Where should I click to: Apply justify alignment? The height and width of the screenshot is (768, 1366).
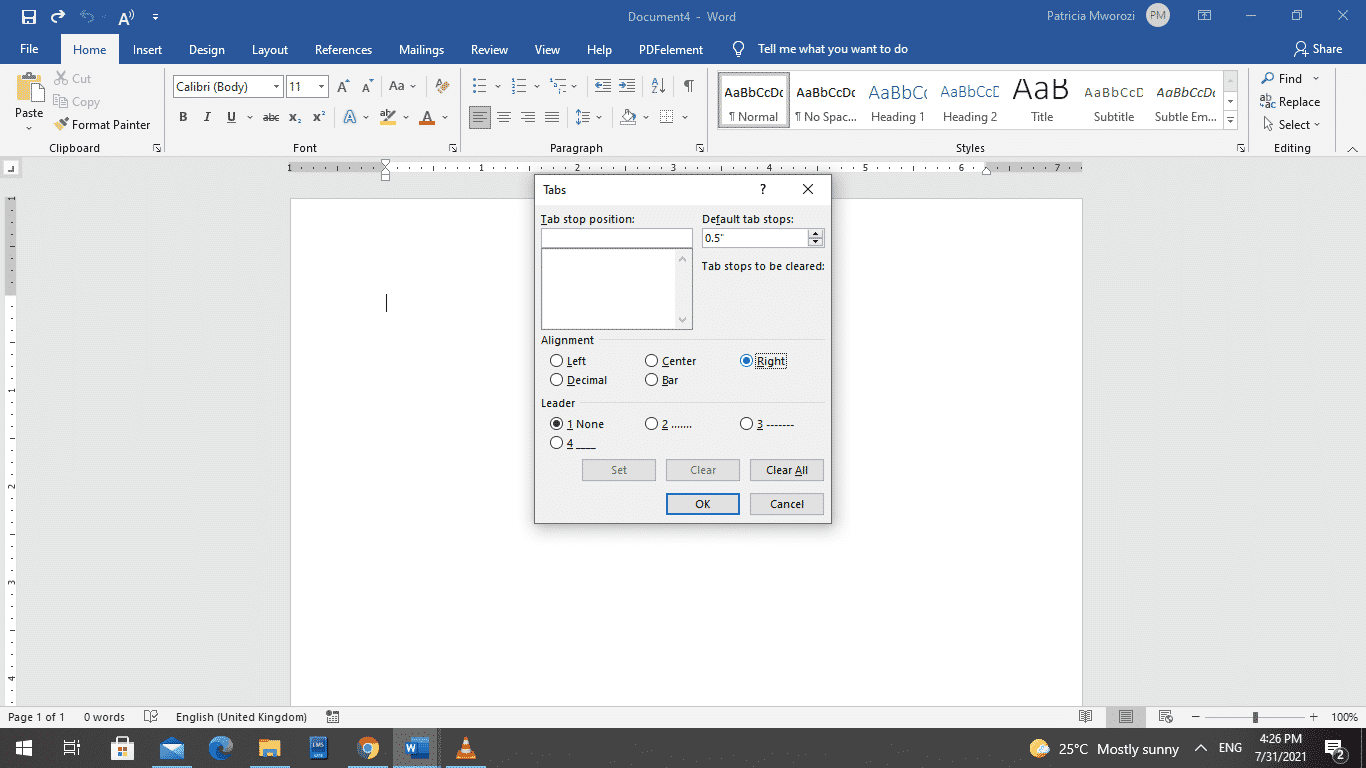(x=552, y=117)
